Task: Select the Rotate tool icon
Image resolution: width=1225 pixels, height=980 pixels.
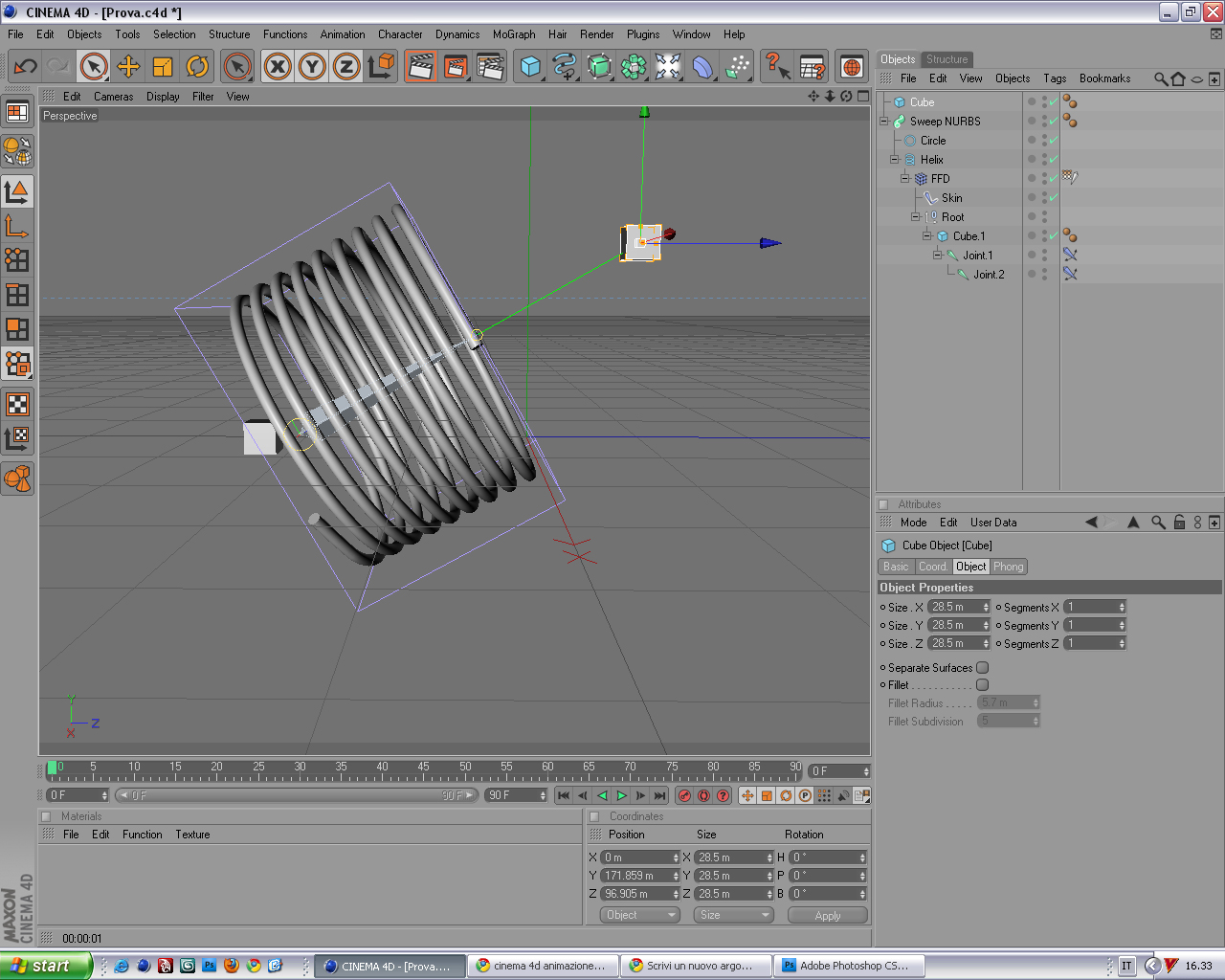Action: [197, 66]
